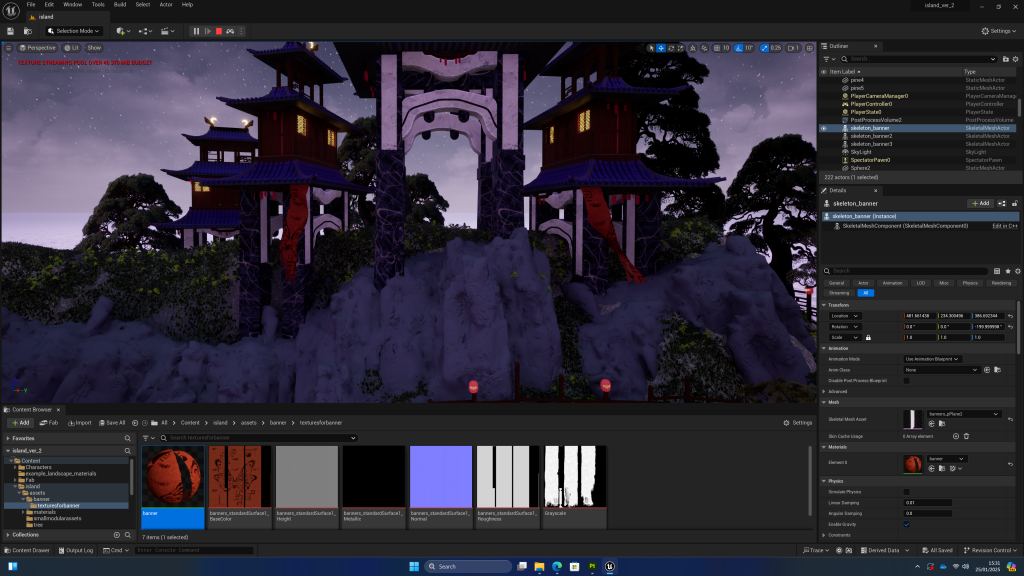The width and height of the screenshot is (1024, 576).
Task: Select SkyLight in the Outliner
Action: tap(861, 152)
